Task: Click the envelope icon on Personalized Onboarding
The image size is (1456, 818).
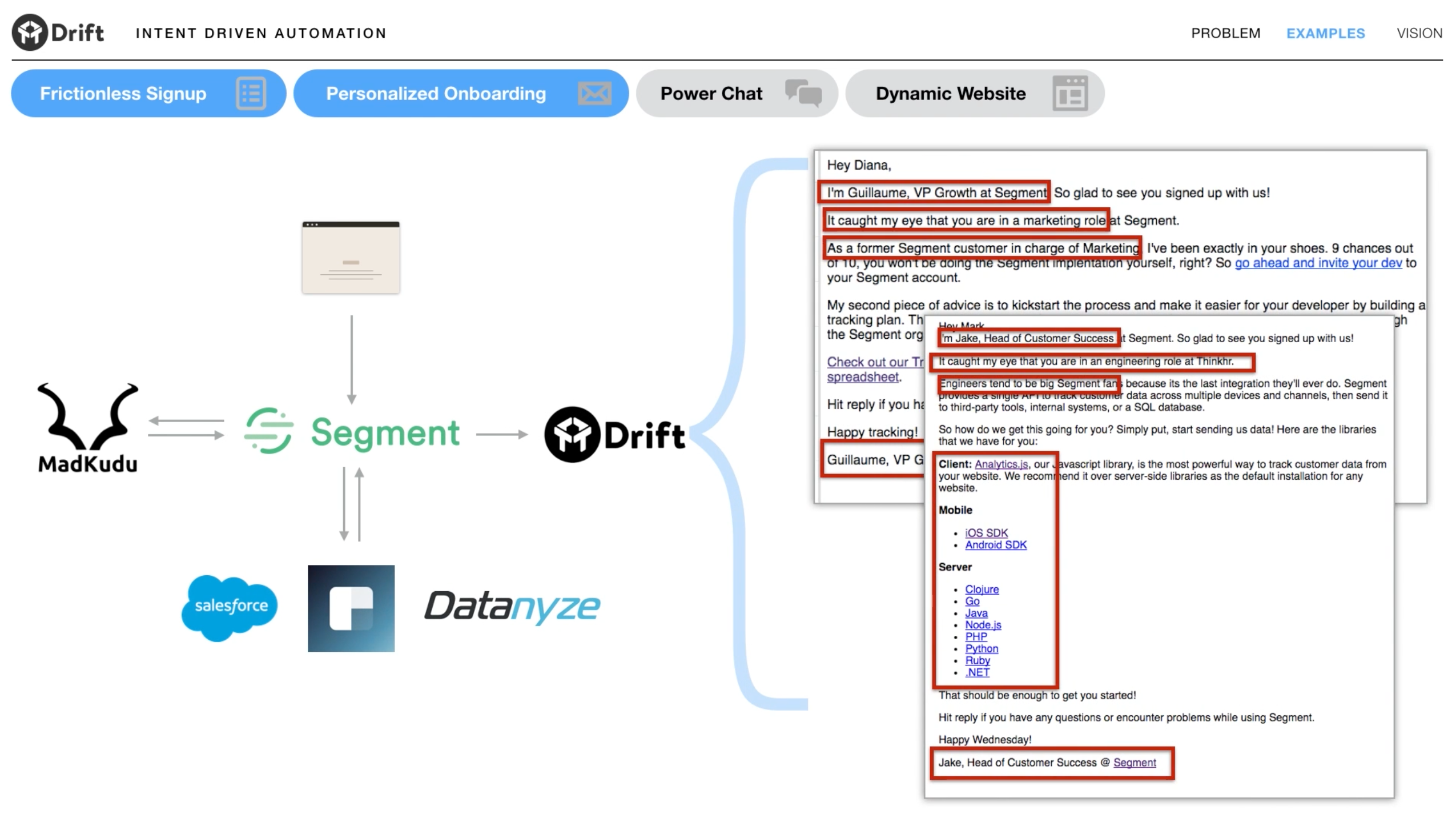Action: 594,93
